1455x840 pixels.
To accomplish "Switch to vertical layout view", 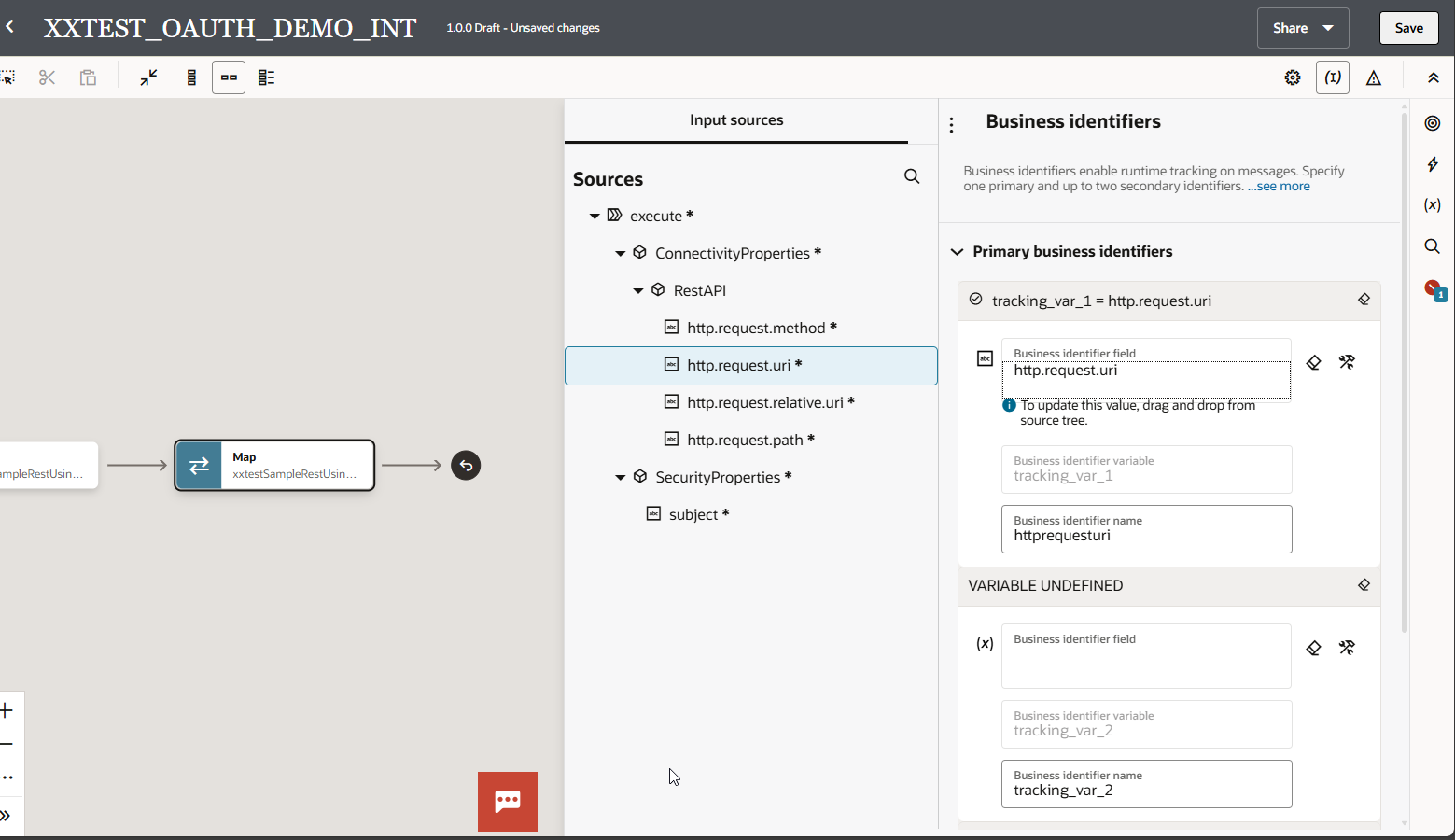I will (x=191, y=77).
